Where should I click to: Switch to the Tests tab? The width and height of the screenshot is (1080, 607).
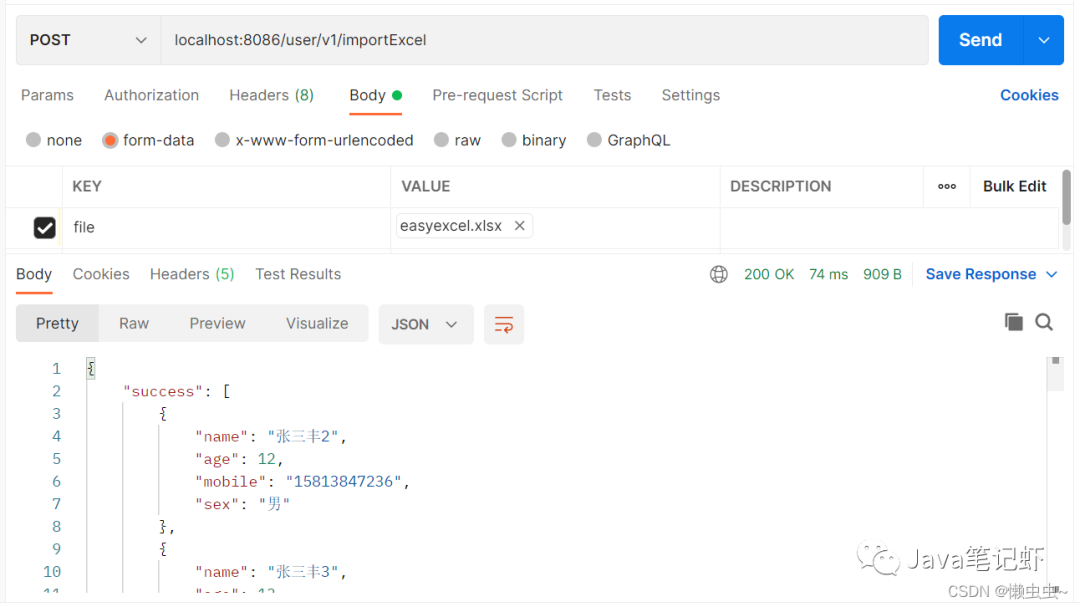[x=612, y=96]
